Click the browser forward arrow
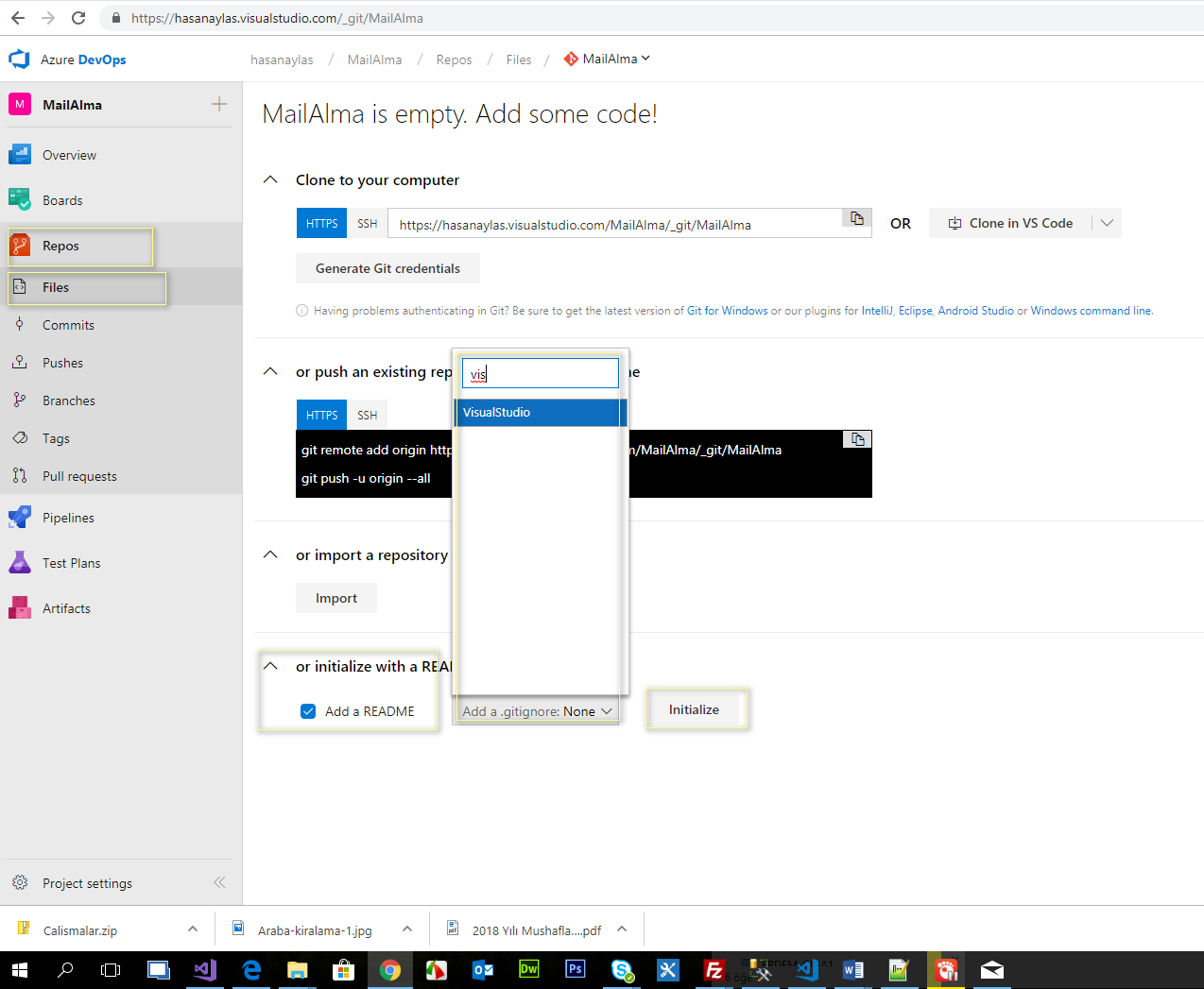Image resolution: width=1204 pixels, height=989 pixels. pyautogui.click(x=48, y=18)
